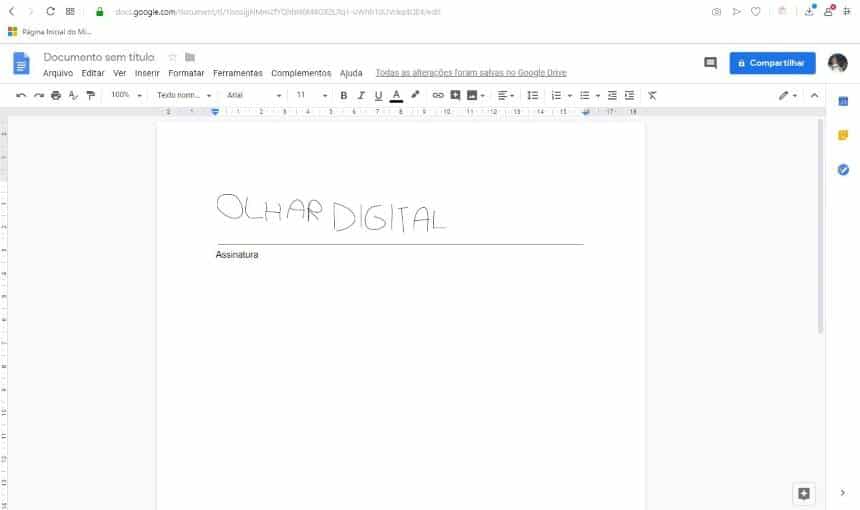Image resolution: width=860 pixels, height=510 pixels.
Task: Go to Docs home icon
Action: 21,64
